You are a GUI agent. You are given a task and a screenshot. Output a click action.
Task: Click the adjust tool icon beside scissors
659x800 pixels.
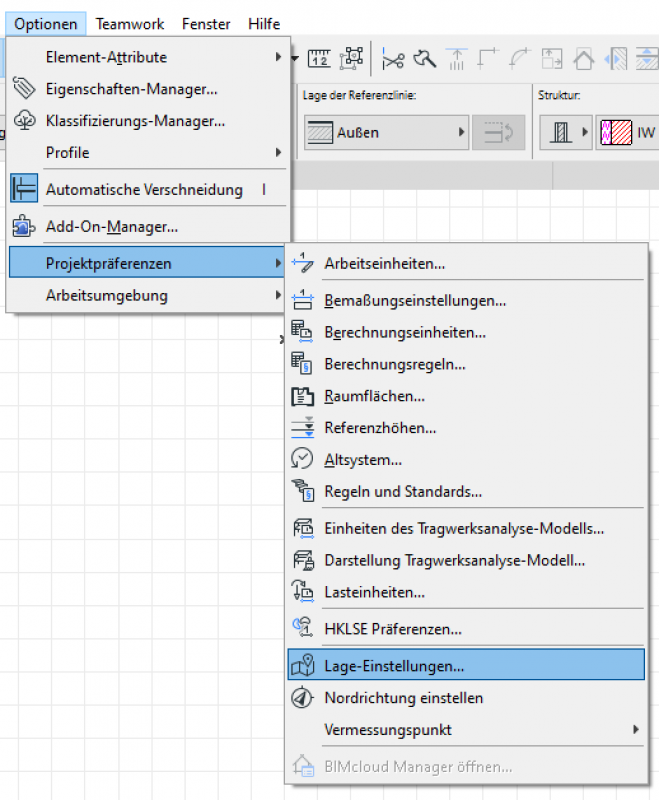click(425, 59)
